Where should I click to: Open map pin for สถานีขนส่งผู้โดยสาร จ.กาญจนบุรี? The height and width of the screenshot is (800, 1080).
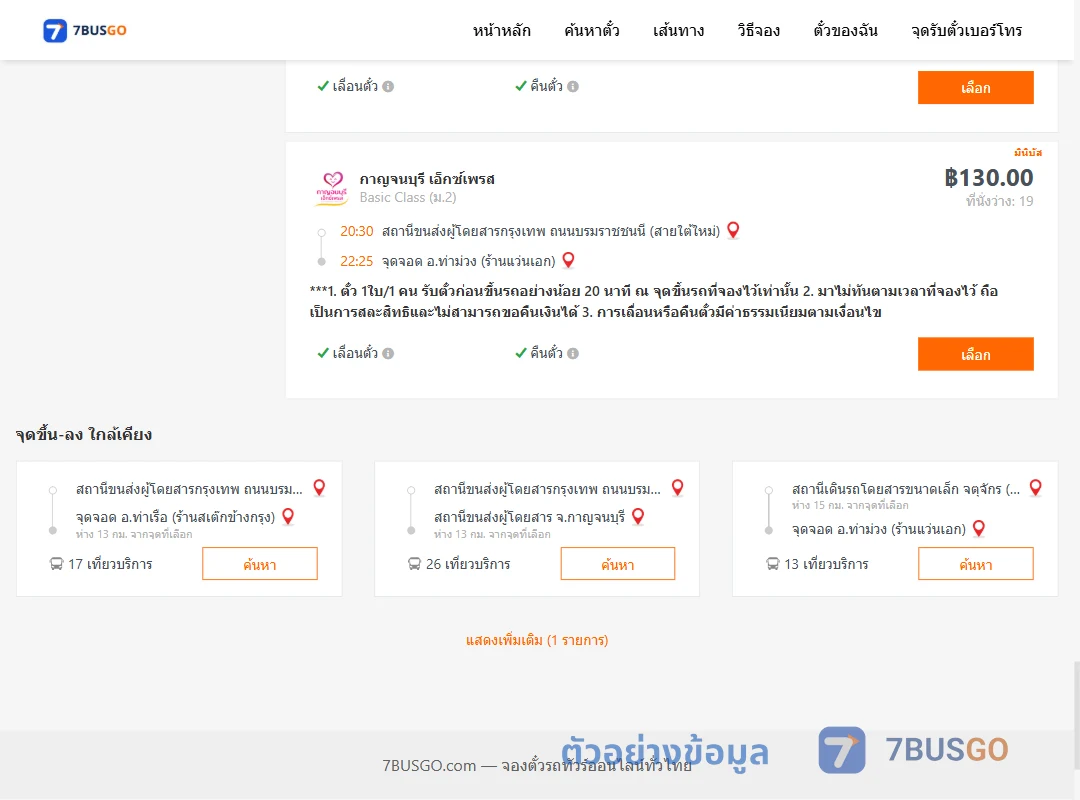pos(638,516)
